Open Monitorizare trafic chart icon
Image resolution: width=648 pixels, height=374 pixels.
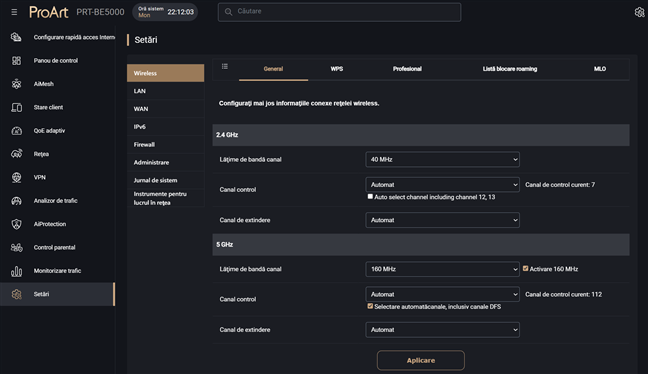click(x=16, y=271)
